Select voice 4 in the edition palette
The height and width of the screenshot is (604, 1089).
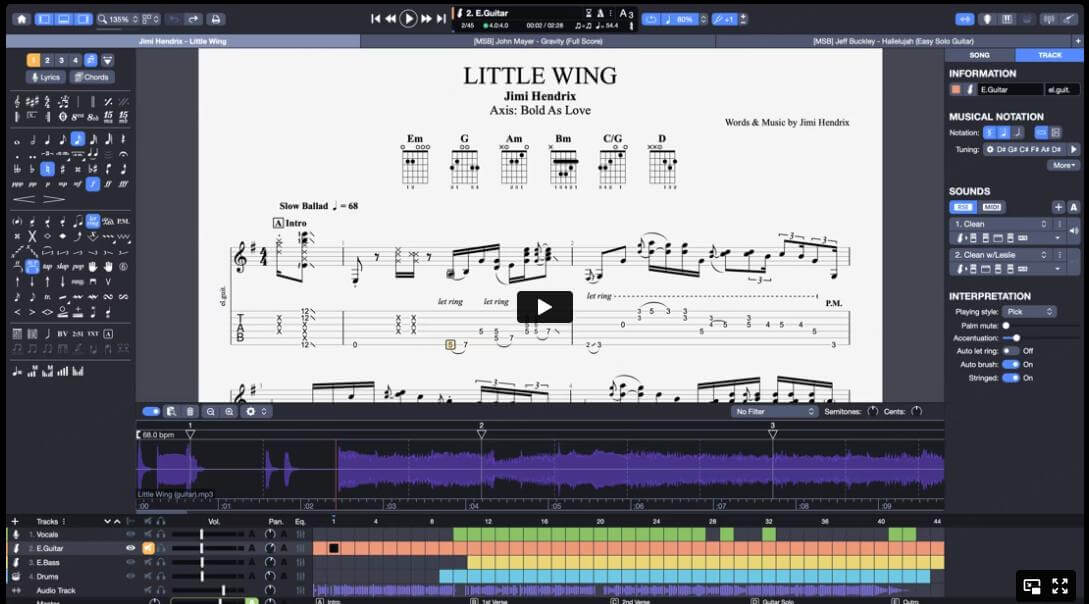tap(76, 60)
